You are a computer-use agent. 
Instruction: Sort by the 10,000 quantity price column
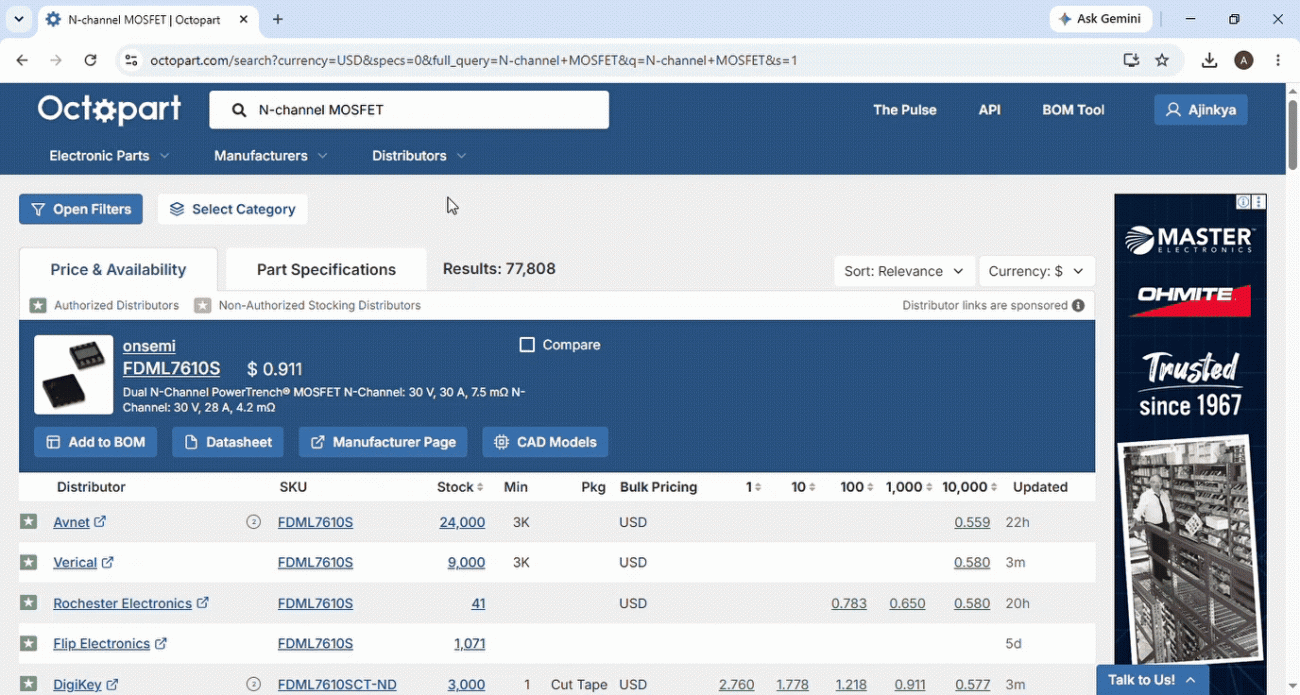[969, 487]
